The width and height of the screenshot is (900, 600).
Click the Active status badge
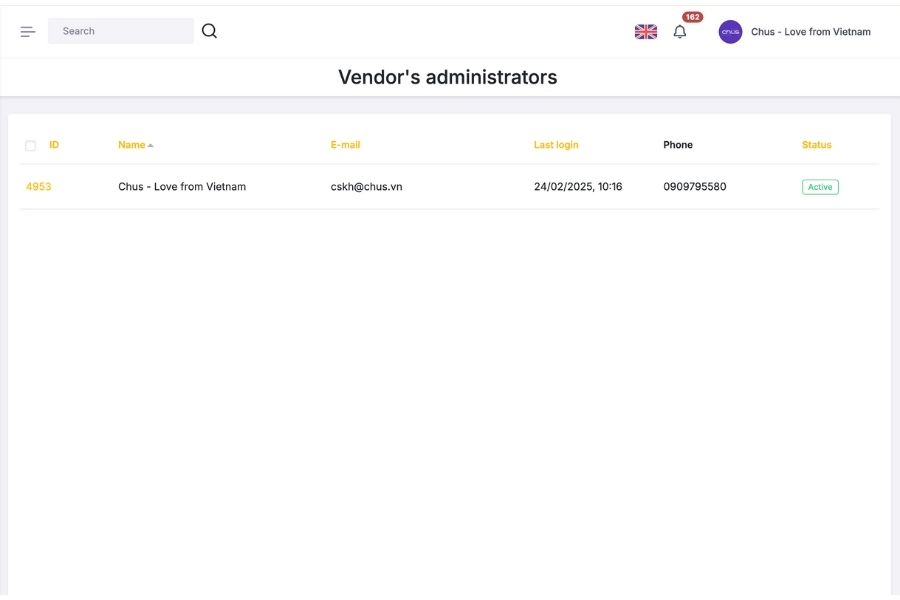coord(820,187)
